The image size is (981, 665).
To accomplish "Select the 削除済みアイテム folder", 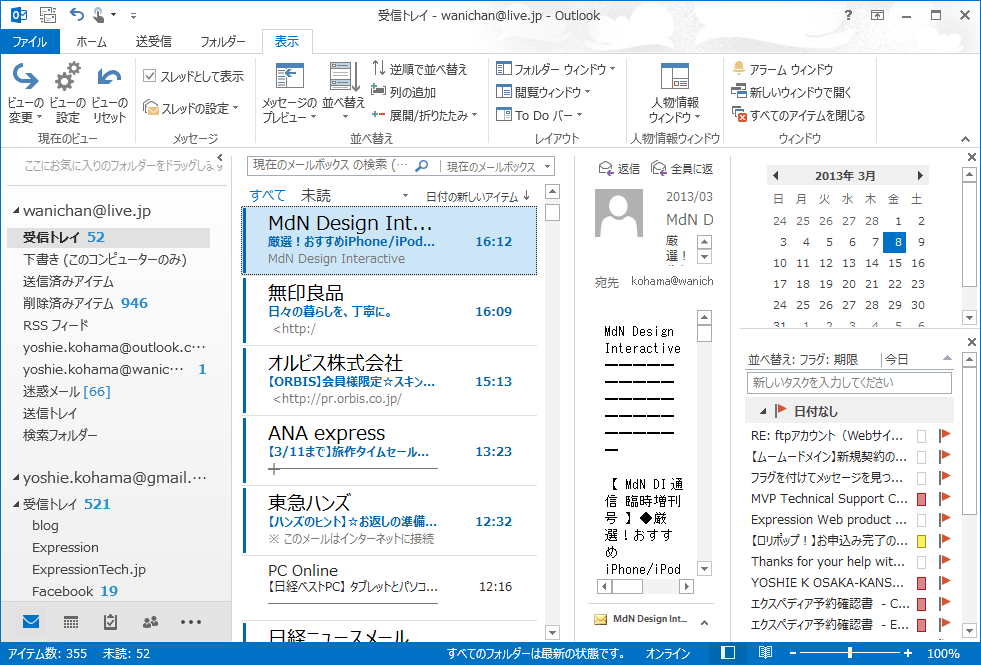I will (85, 303).
